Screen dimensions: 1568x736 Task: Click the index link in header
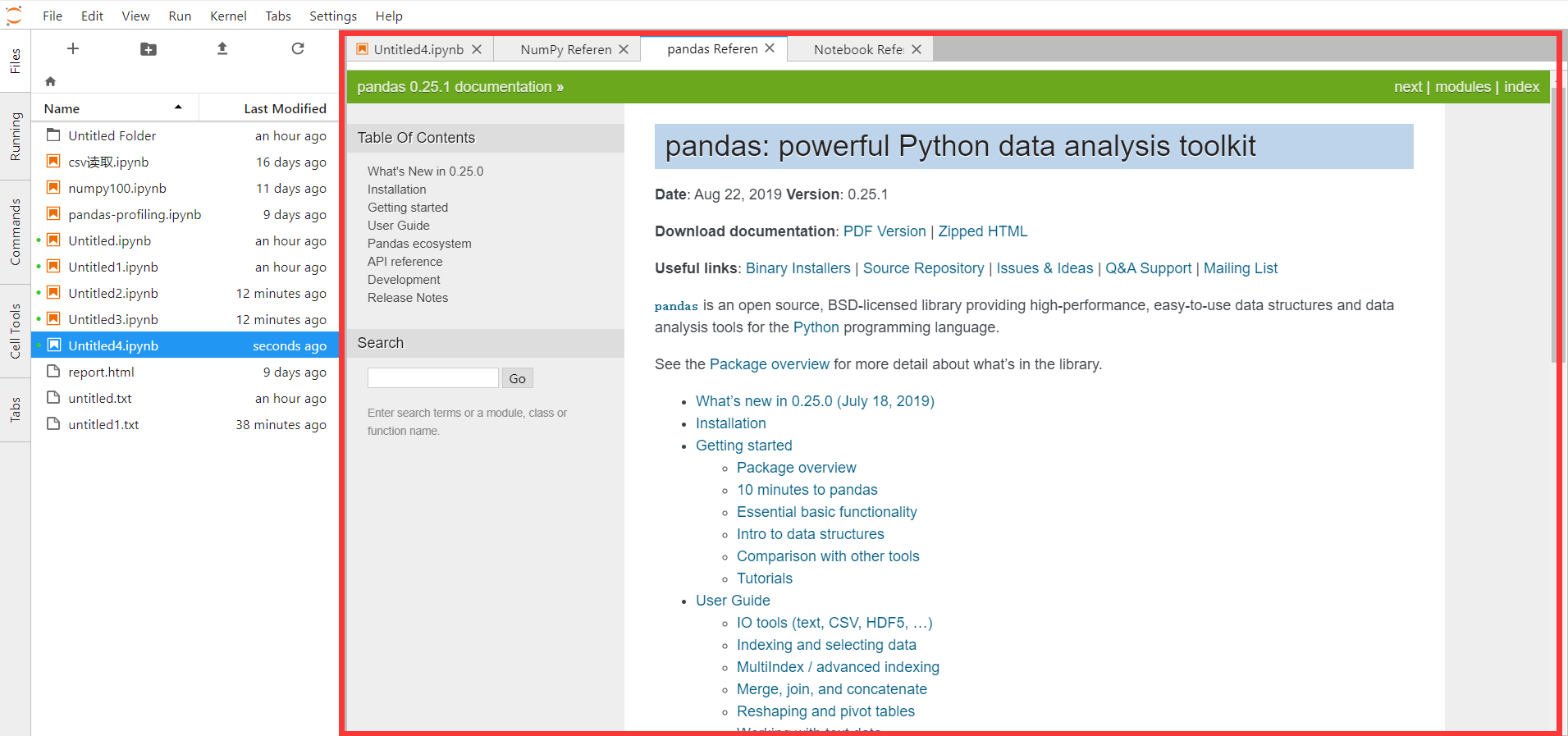(x=1521, y=87)
